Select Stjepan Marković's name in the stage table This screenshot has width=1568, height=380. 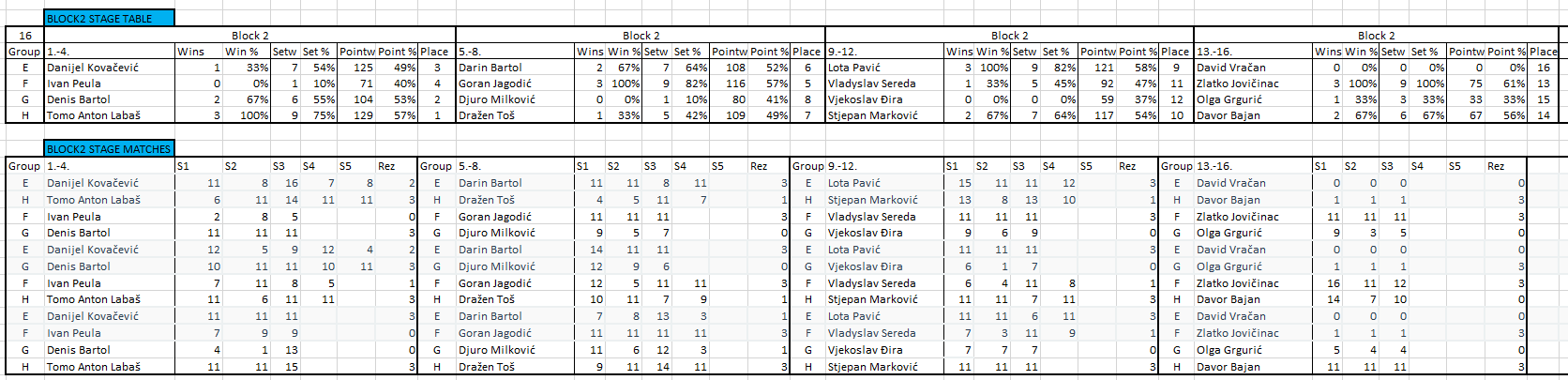872,115
